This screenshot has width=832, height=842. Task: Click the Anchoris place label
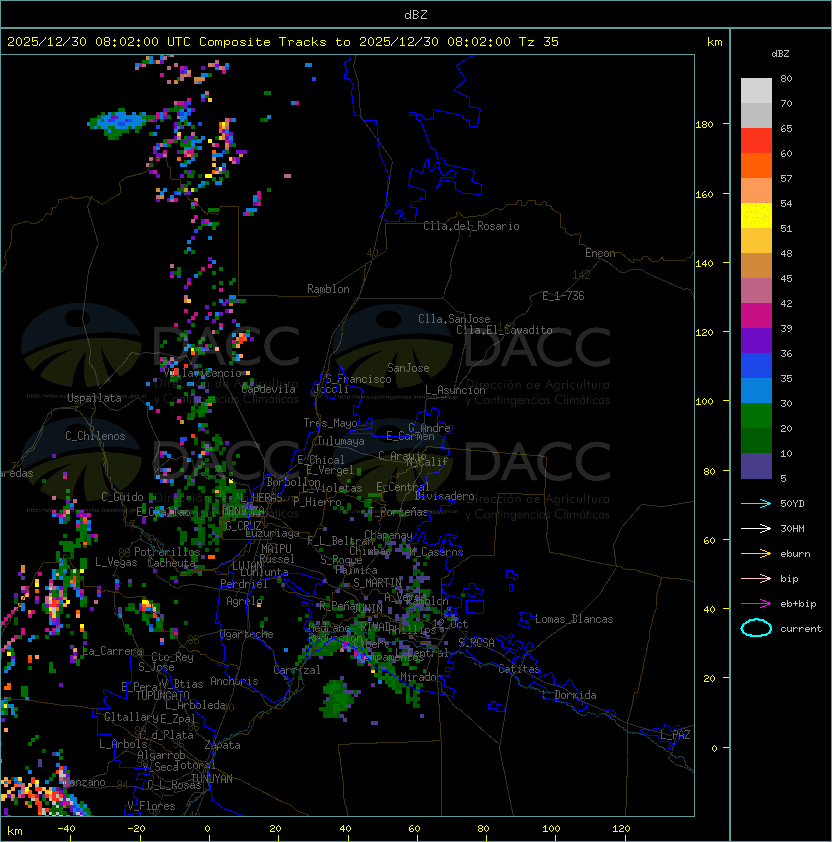click(x=234, y=681)
